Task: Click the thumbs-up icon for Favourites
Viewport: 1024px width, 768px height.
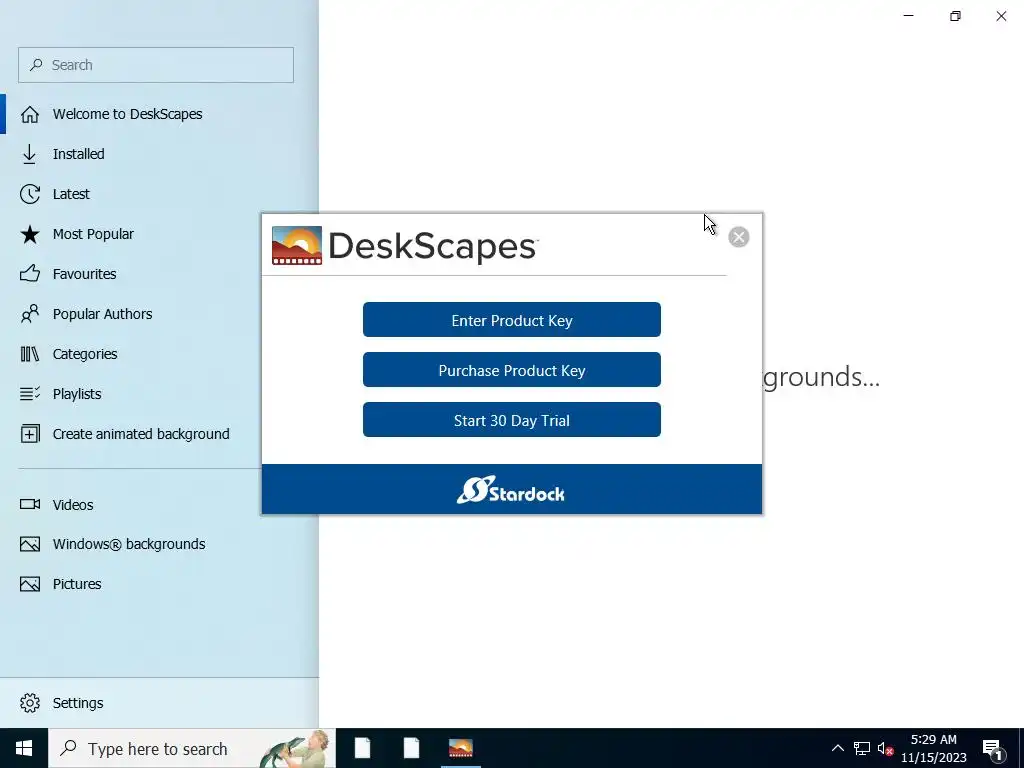Action: (x=29, y=274)
